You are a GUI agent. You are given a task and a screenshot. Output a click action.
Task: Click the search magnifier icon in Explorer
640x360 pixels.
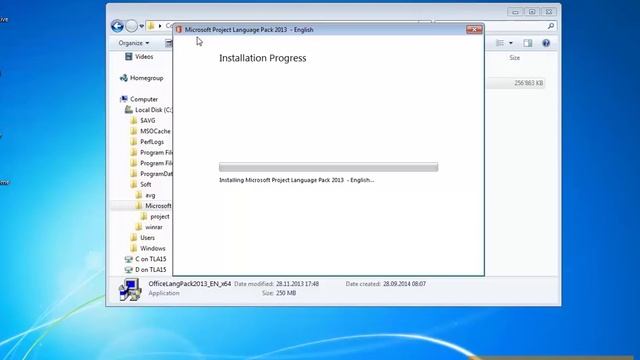[x=551, y=26]
